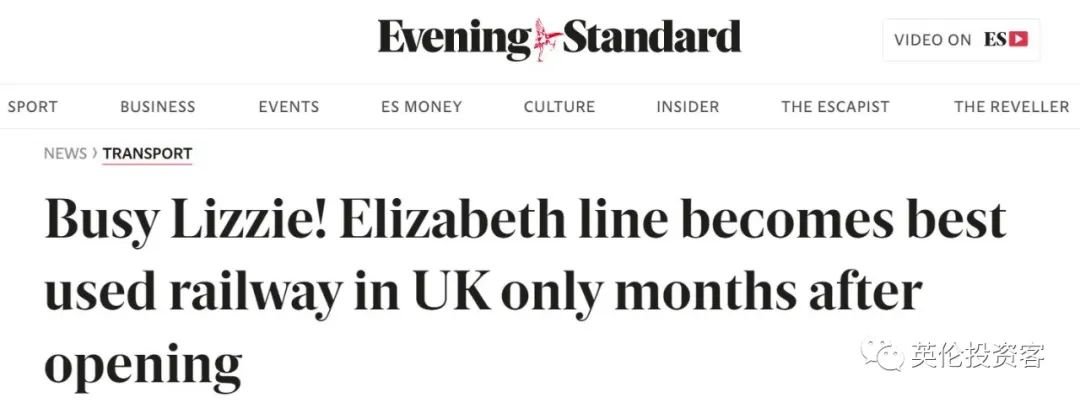This screenshot has height=403, width=1080.
Task: Open the Insider section
Action: pos(687,107)
